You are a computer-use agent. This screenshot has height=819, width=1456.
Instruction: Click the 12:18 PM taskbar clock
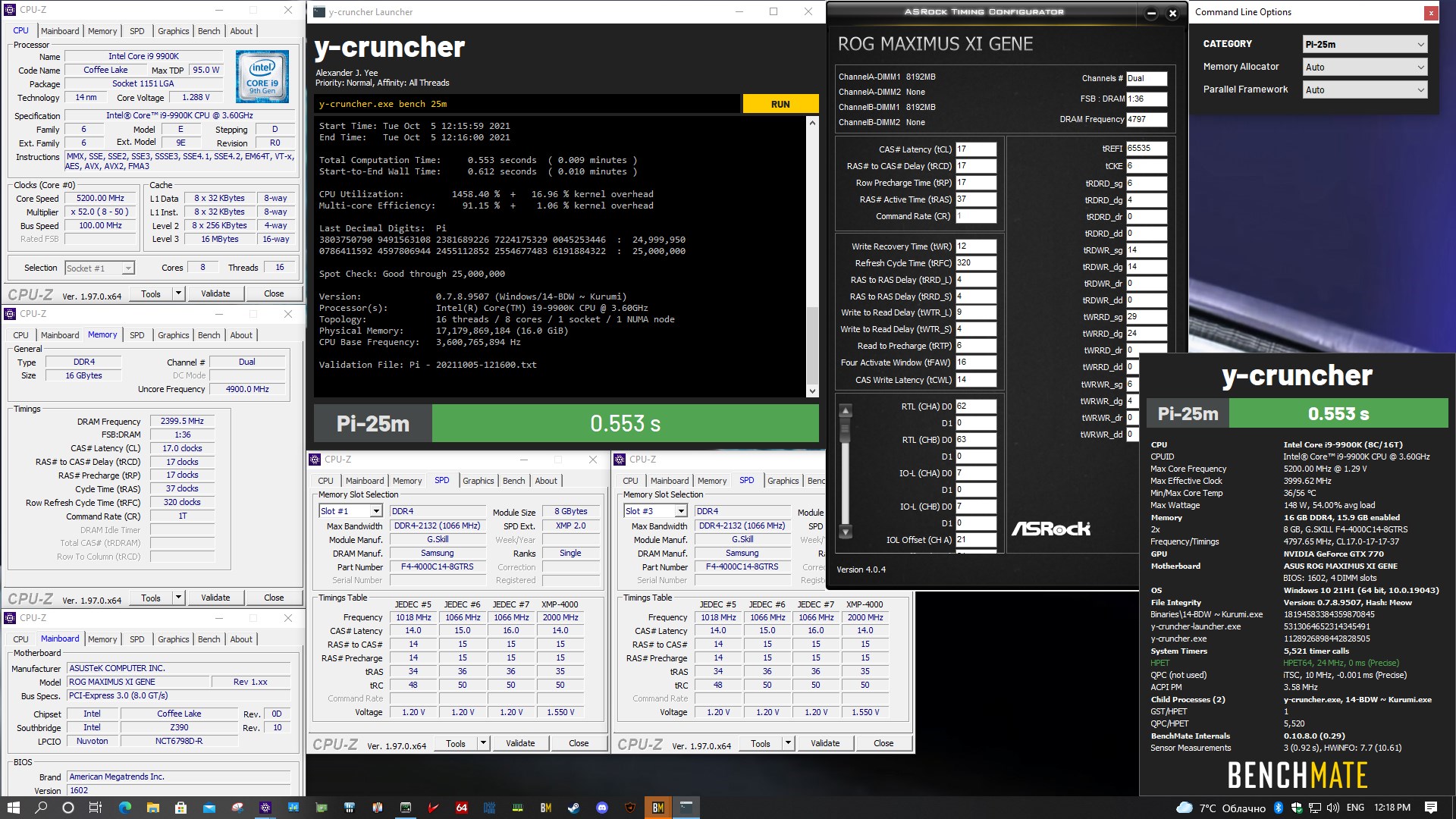click(1392, 808)
